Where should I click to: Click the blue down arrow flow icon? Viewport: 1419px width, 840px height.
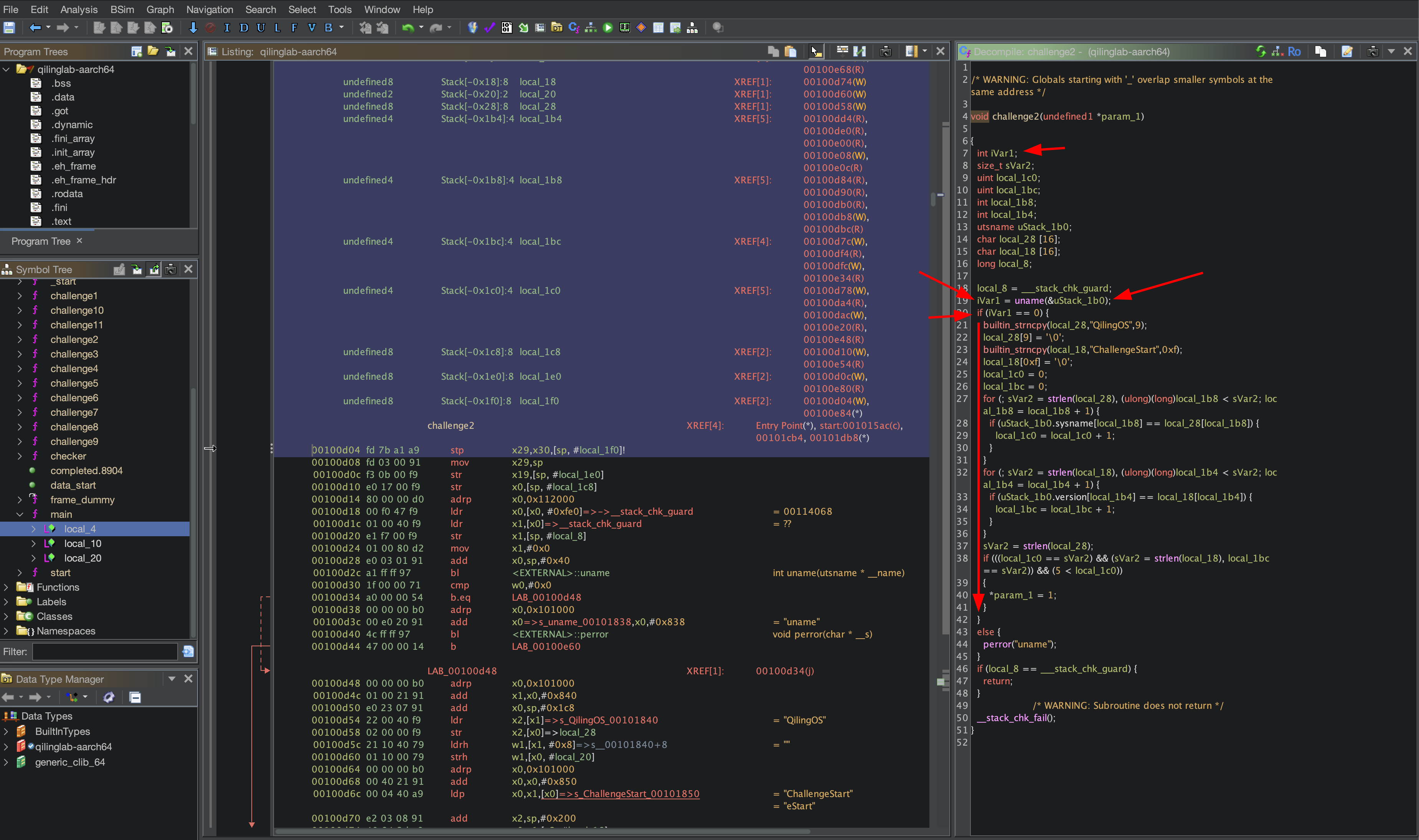(x=193, y=27)
